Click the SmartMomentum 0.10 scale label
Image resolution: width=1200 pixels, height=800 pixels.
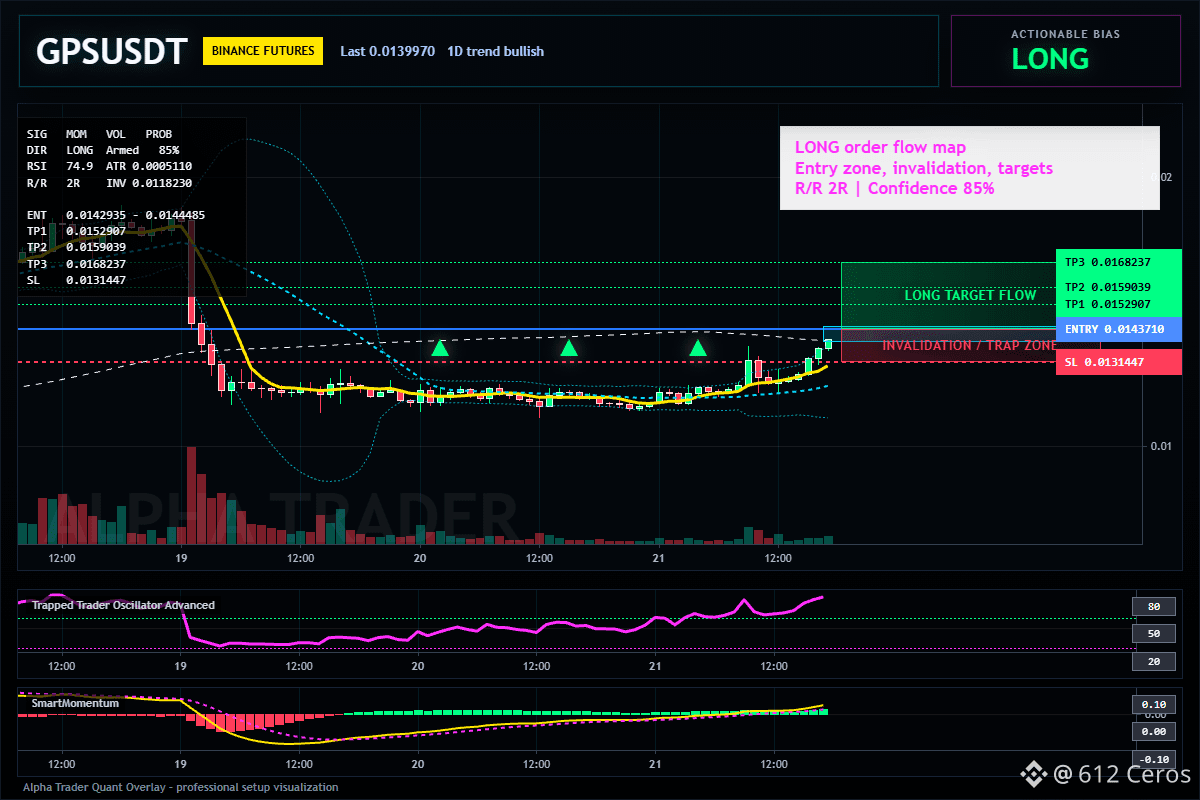click(1153, 704)
